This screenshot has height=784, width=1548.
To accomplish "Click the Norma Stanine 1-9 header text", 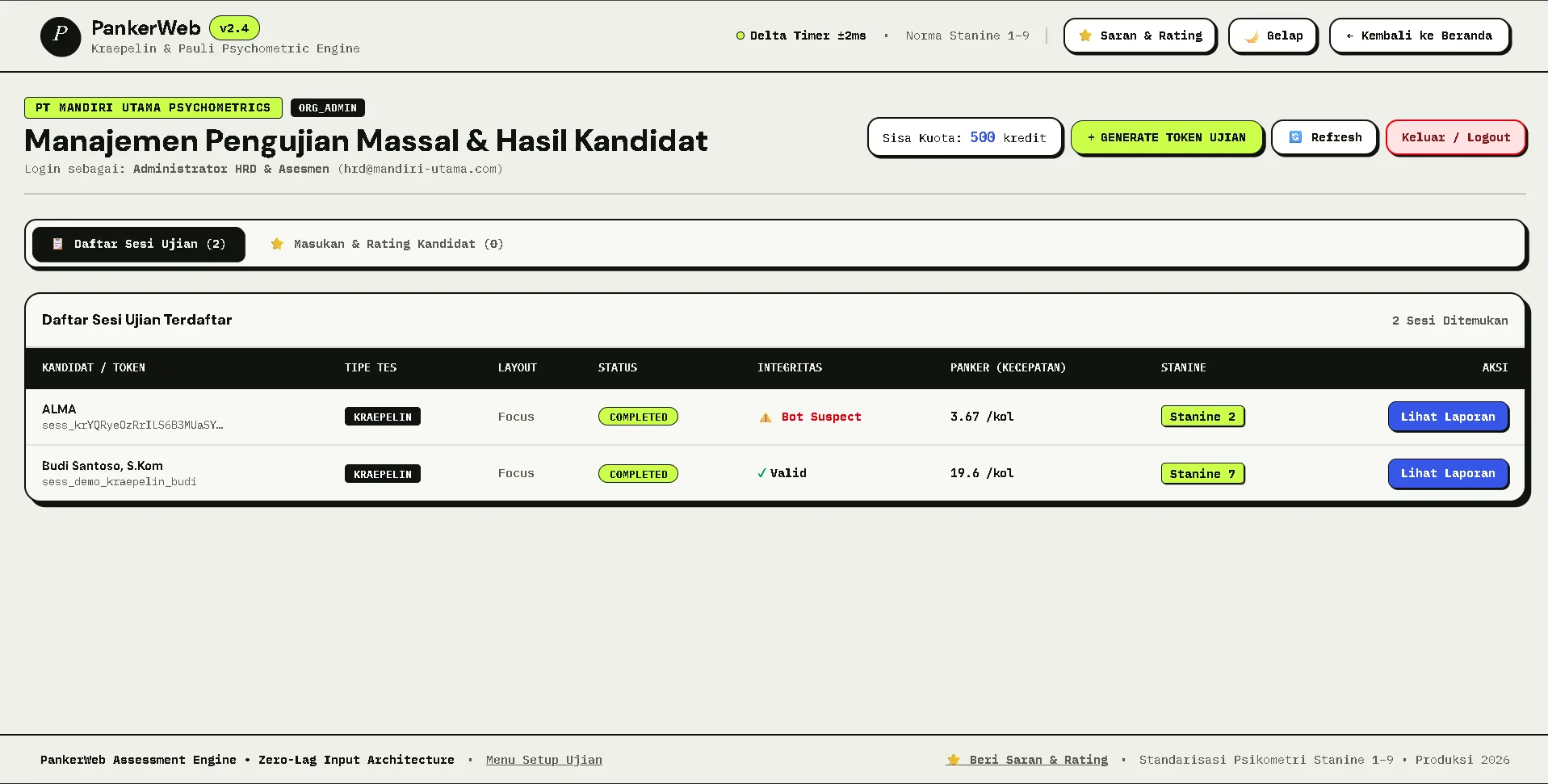I will pyautogui.click(x=967, y=36).
